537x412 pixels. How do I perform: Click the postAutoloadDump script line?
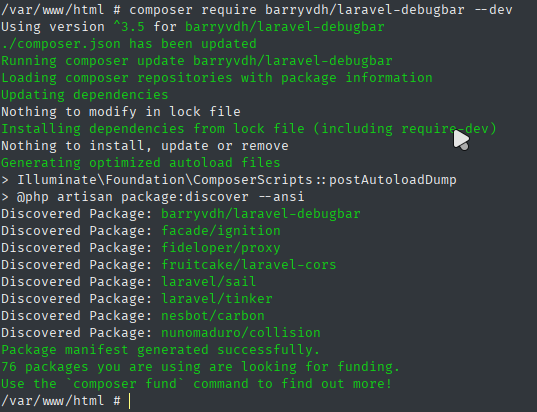pos(229,180)
